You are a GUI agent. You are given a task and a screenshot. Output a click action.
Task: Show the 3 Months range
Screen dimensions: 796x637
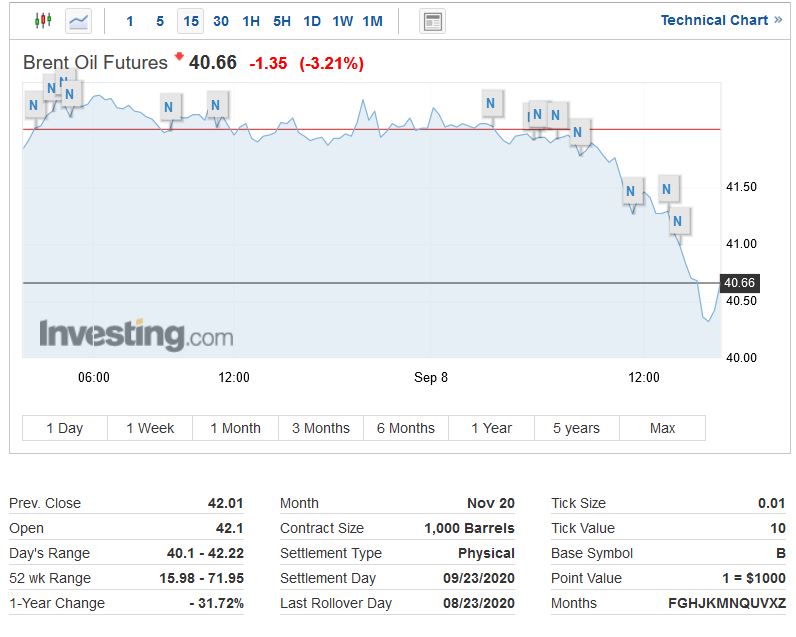[x=321, y=428]
